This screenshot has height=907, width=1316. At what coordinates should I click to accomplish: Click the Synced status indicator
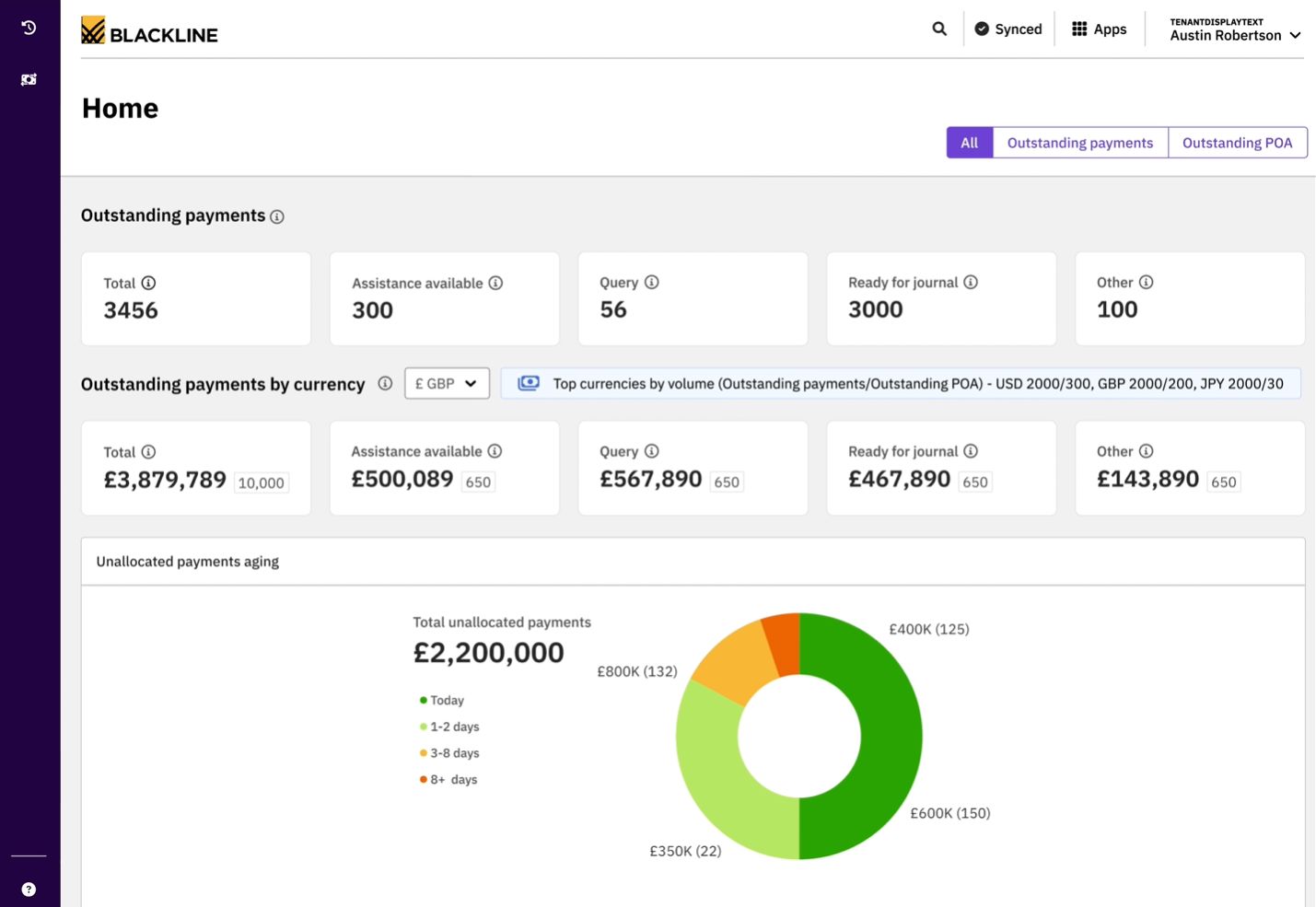click(x=1008, y=29)
